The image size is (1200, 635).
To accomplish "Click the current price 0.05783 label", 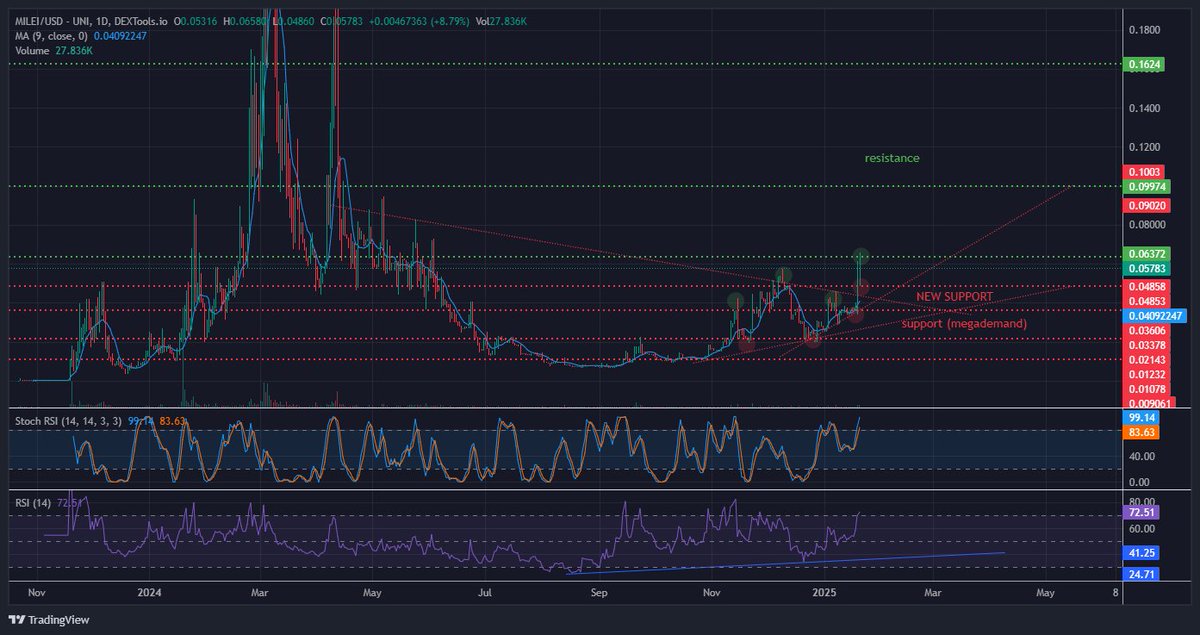I will point(1145,270).
